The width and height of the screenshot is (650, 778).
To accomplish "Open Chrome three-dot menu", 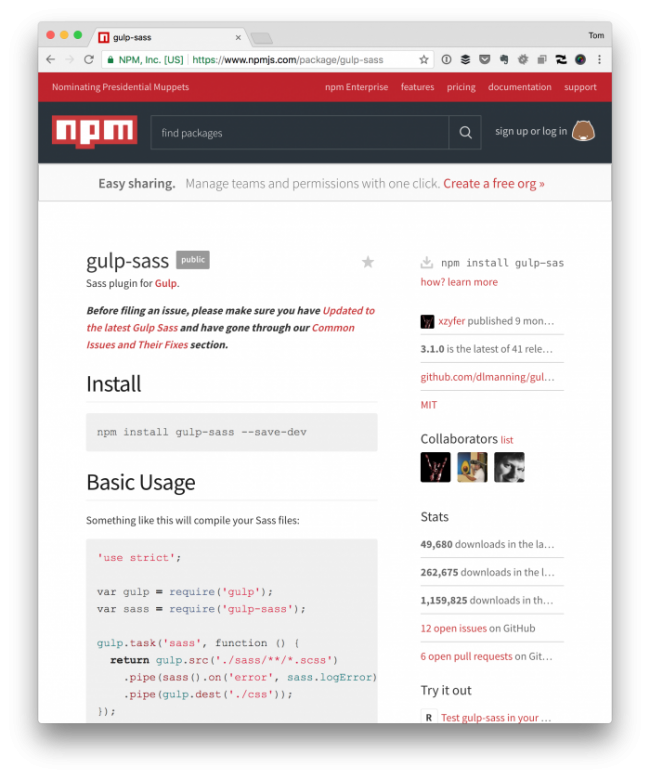I will (x=599, y=60).
